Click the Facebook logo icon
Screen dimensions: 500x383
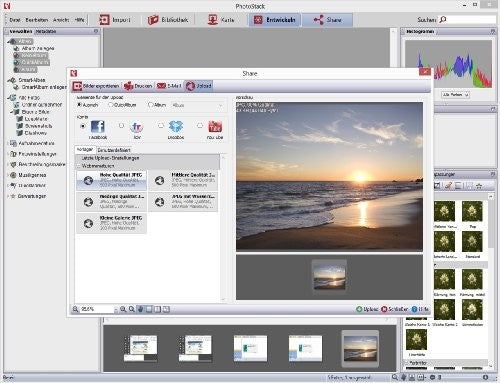[x=98, y=127]
